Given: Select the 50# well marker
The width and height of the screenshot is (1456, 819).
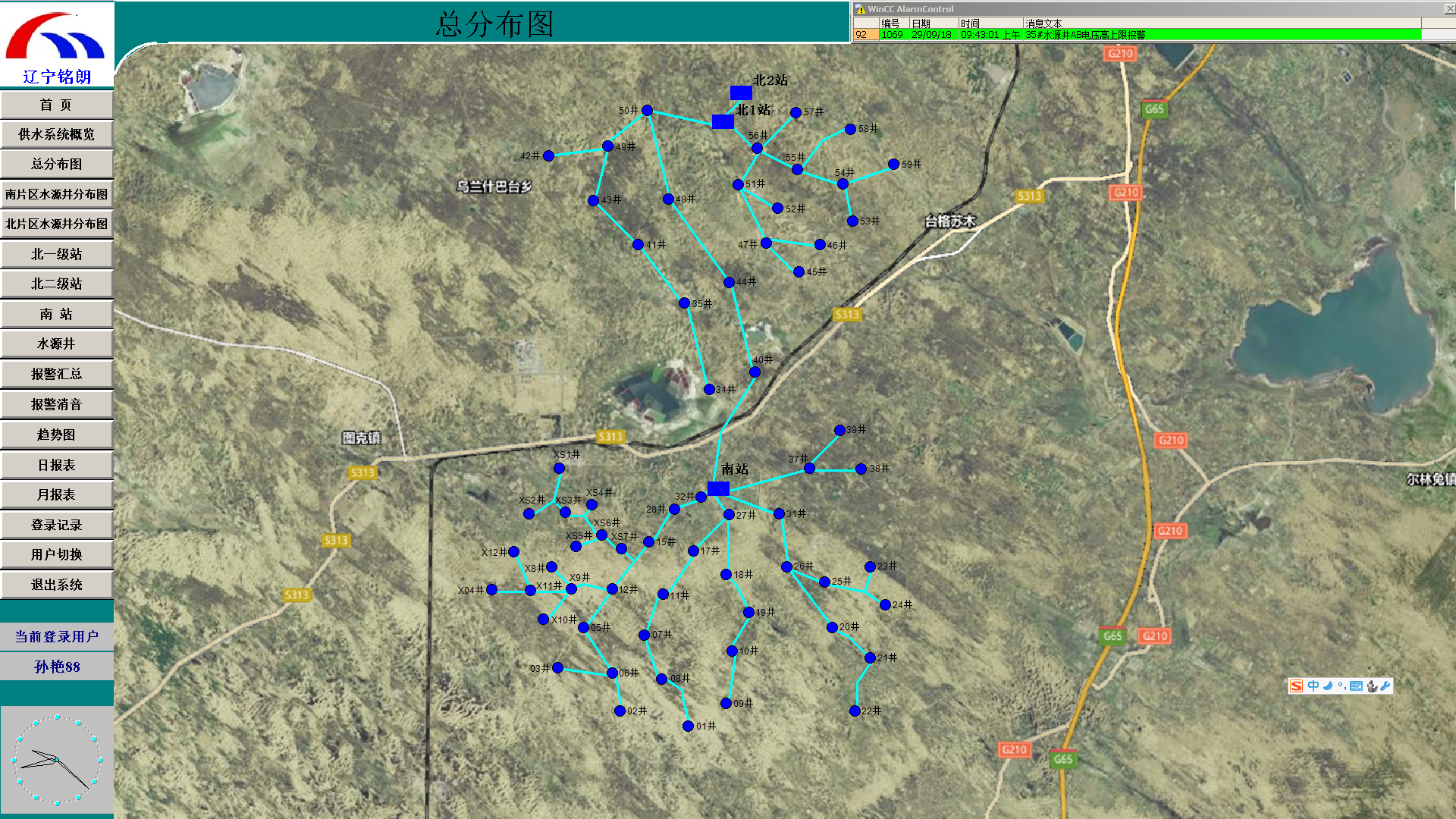Looking at the screenshot, I should click(647, 111).
